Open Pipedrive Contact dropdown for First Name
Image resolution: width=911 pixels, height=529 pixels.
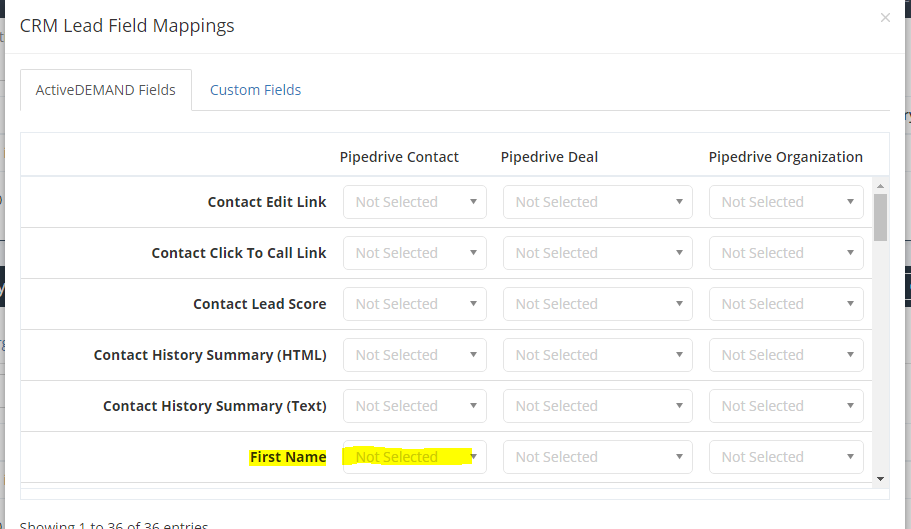(415, 457)
